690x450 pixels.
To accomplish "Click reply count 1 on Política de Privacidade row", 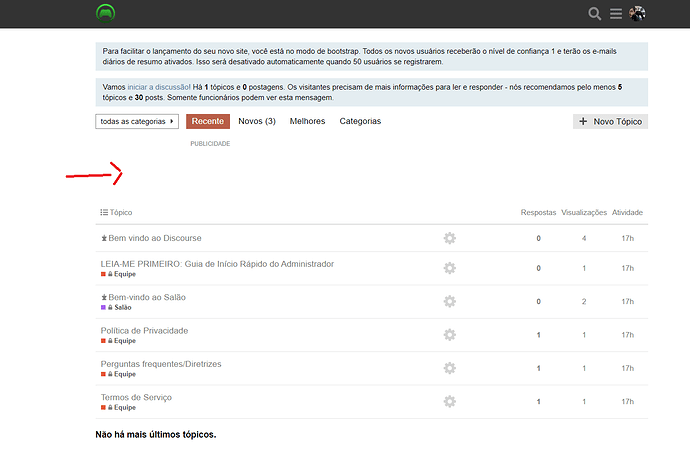I will point(538,335).
